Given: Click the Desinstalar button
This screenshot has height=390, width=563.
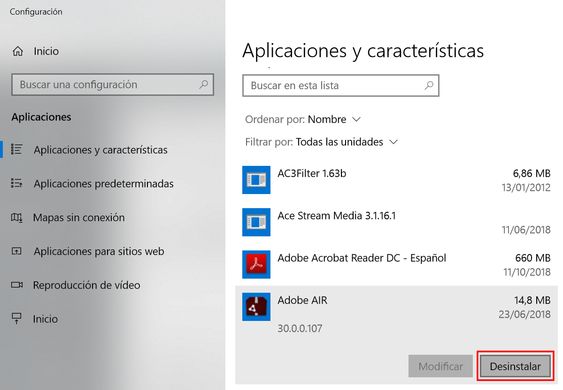Looking at the screenshot, I should pyautogui.click(x=515, y=366).
